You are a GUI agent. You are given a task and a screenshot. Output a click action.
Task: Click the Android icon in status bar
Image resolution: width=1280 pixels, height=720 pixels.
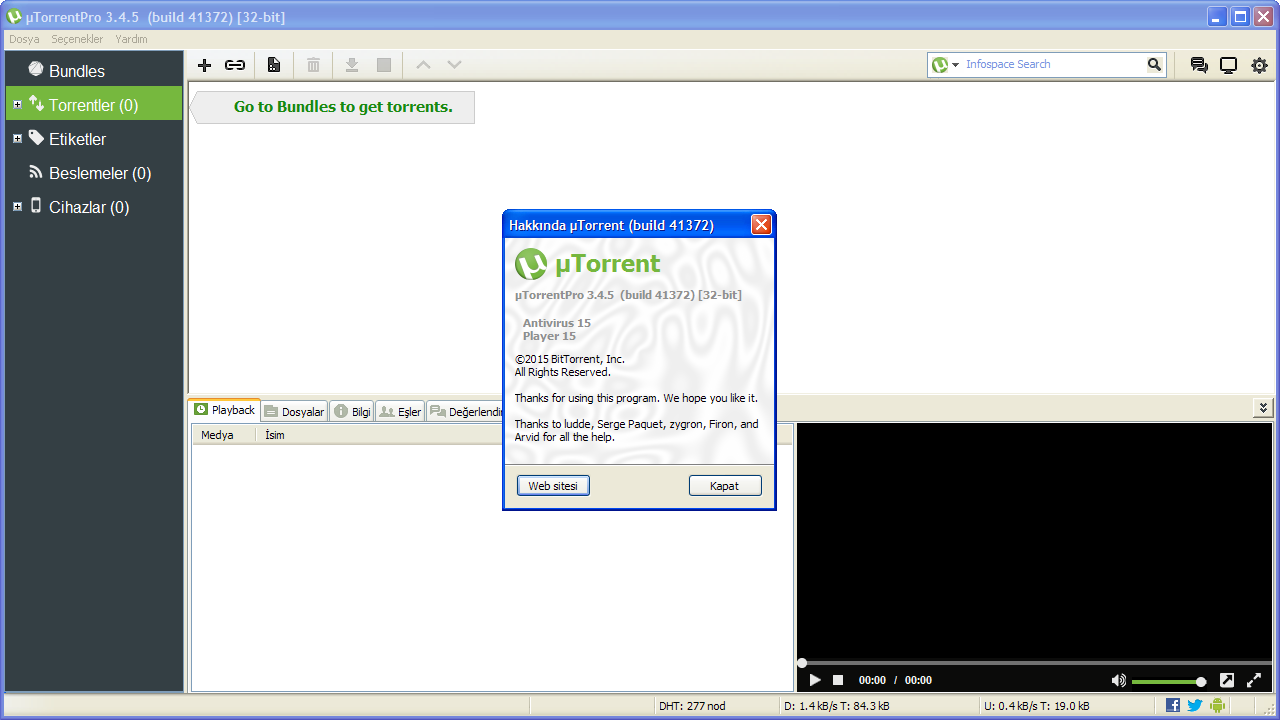coord(1217,705)
